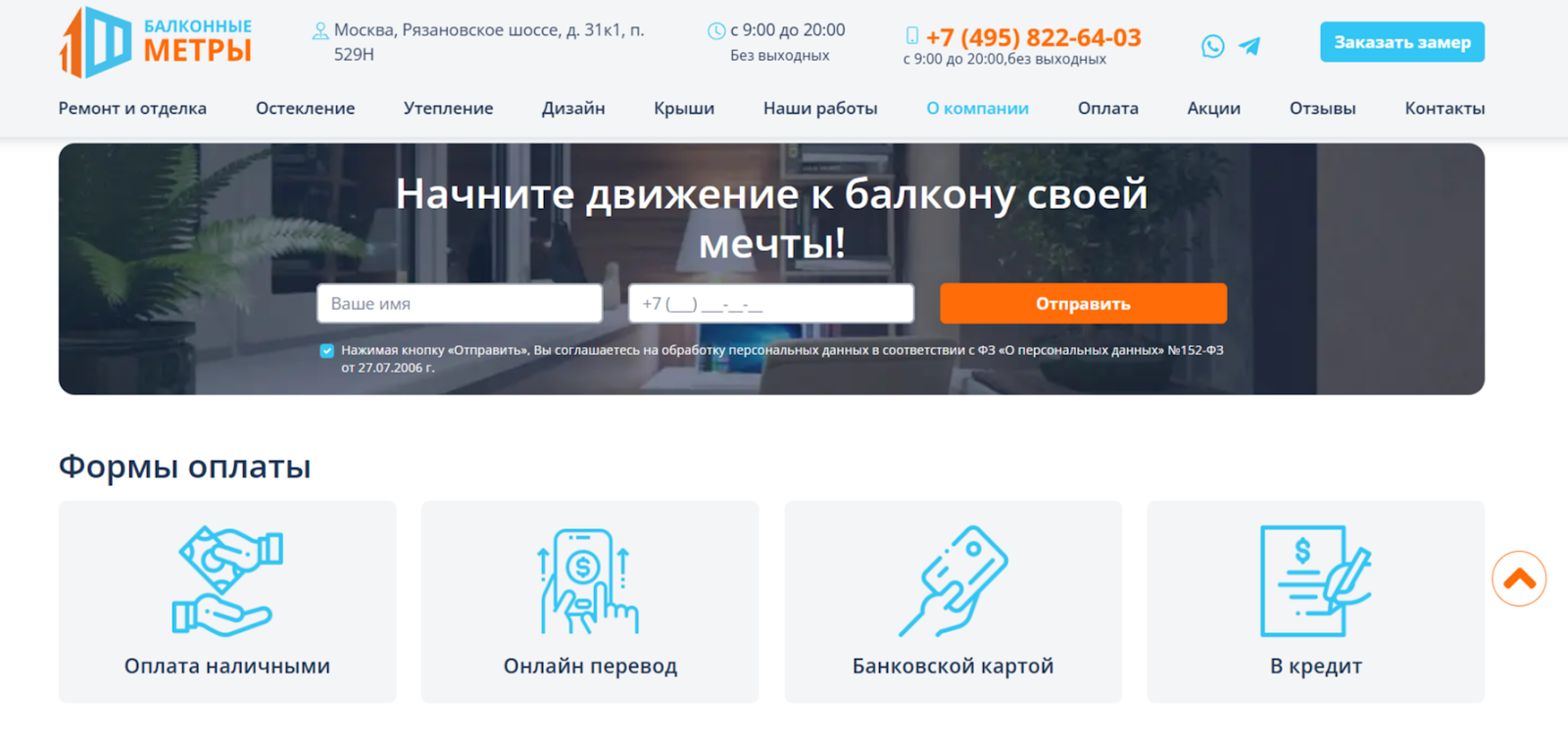The image size is (1568, 745).
Task: Click the Заказать замер button
Action: pos(1401,42)
